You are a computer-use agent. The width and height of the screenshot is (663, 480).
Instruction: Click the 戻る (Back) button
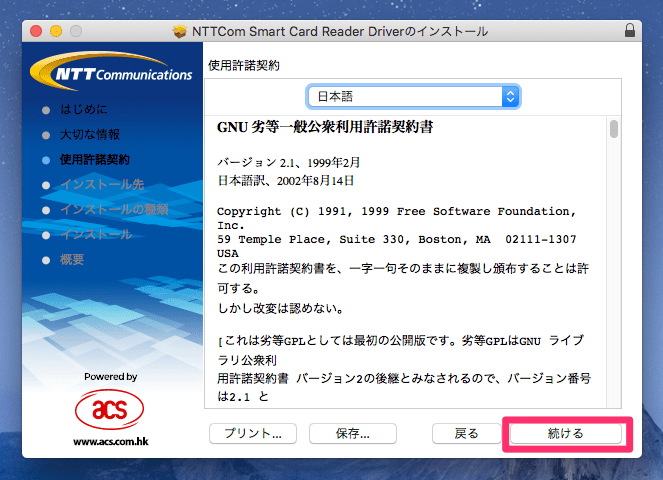[x=466, y=433]
